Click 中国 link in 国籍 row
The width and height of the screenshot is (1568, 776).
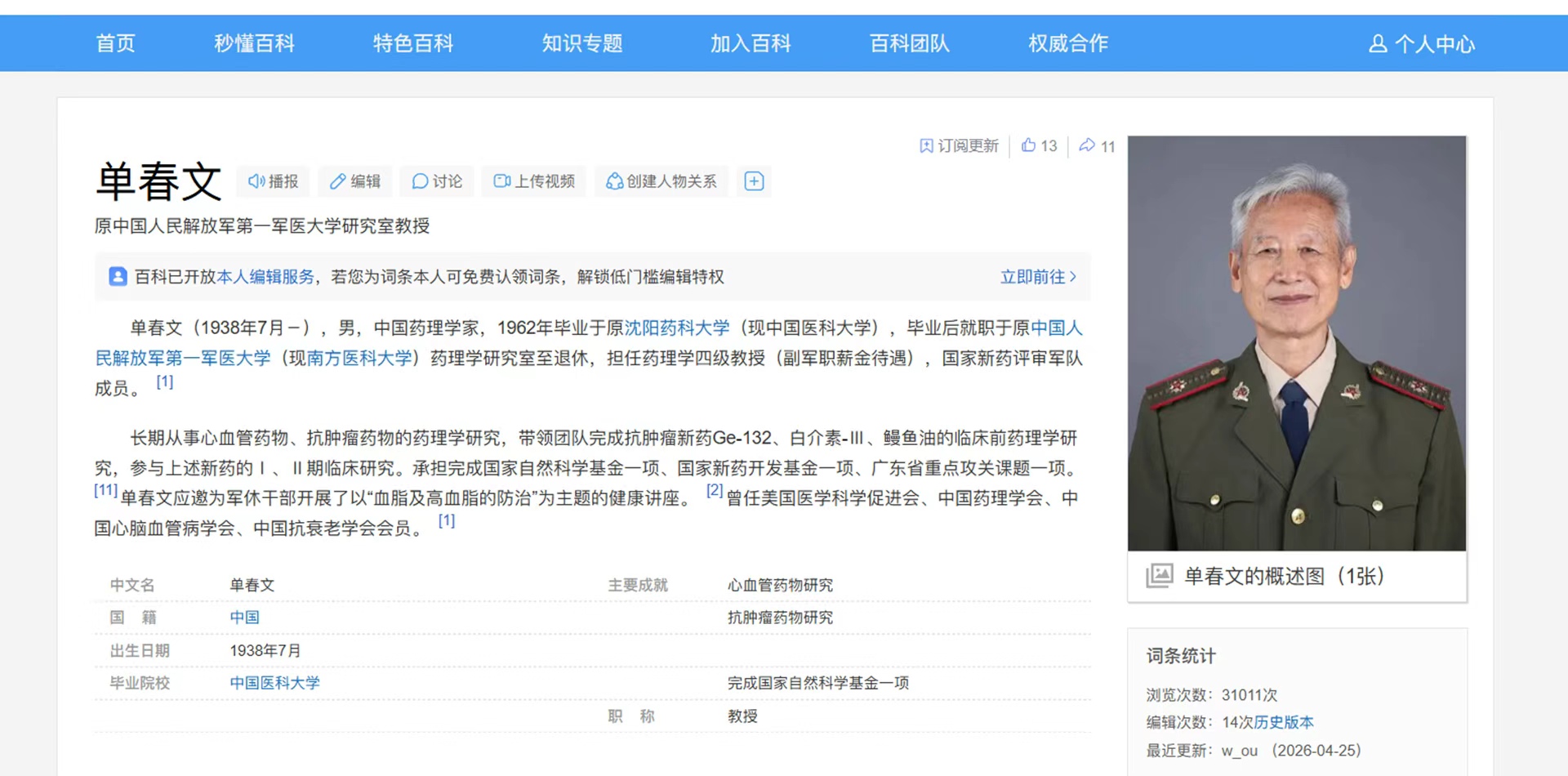(x=244, y=618)
